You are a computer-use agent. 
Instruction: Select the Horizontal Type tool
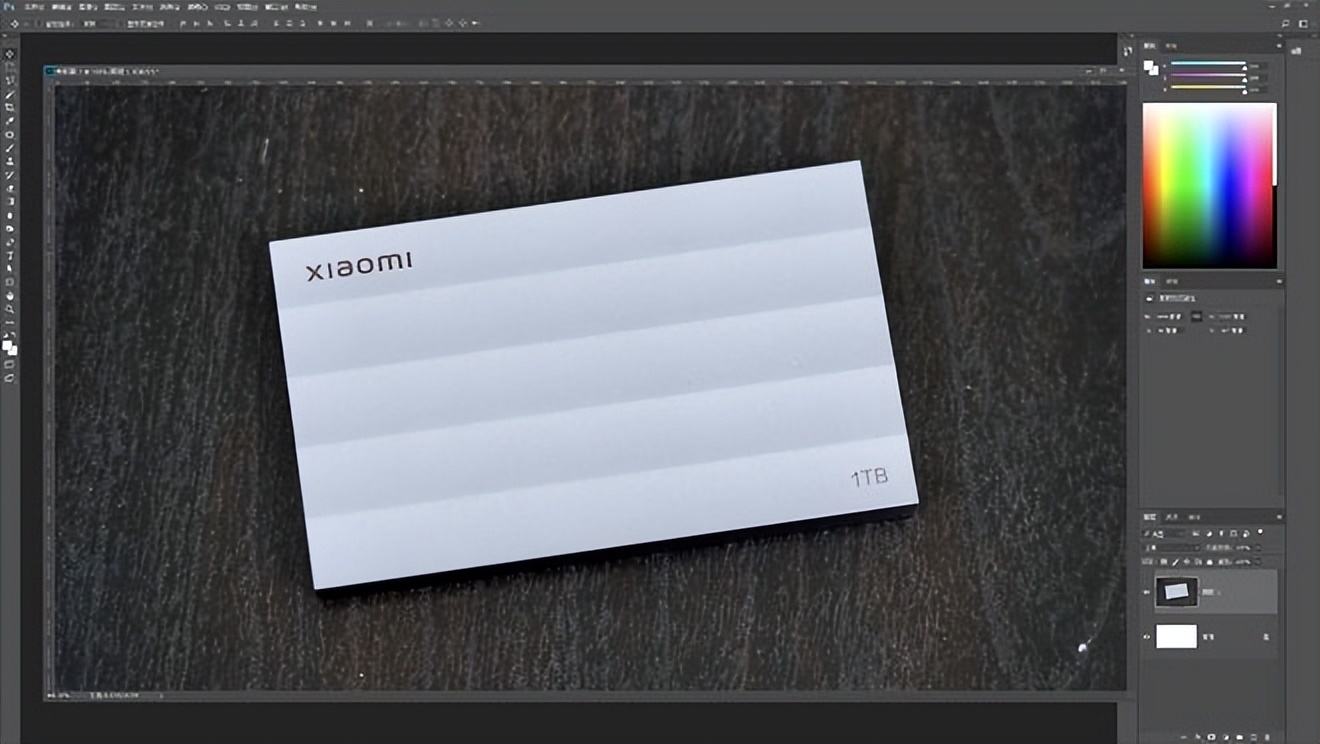[x=10, y=255]
